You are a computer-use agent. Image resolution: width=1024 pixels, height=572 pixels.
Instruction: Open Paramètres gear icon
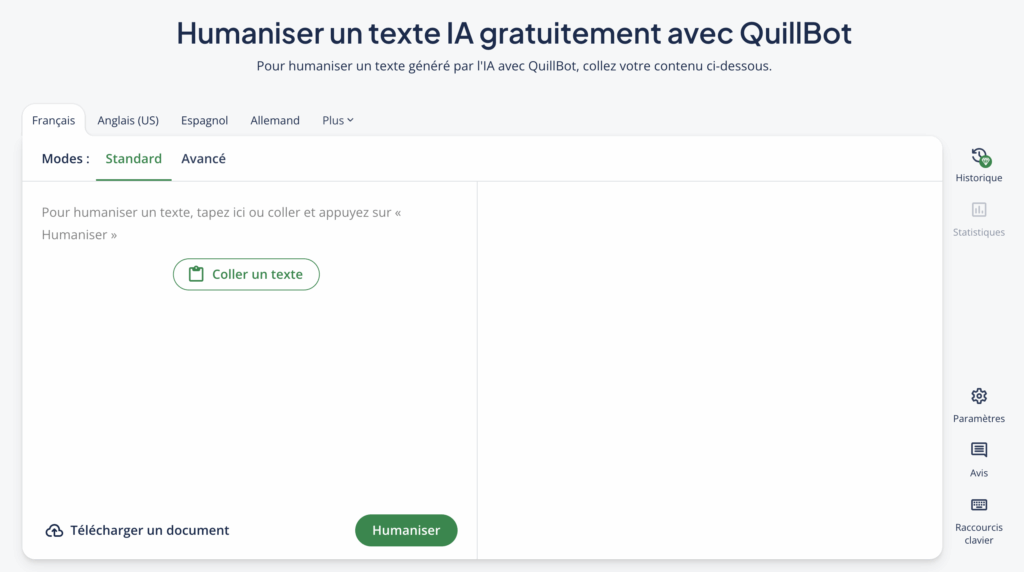tap(979, 396)
